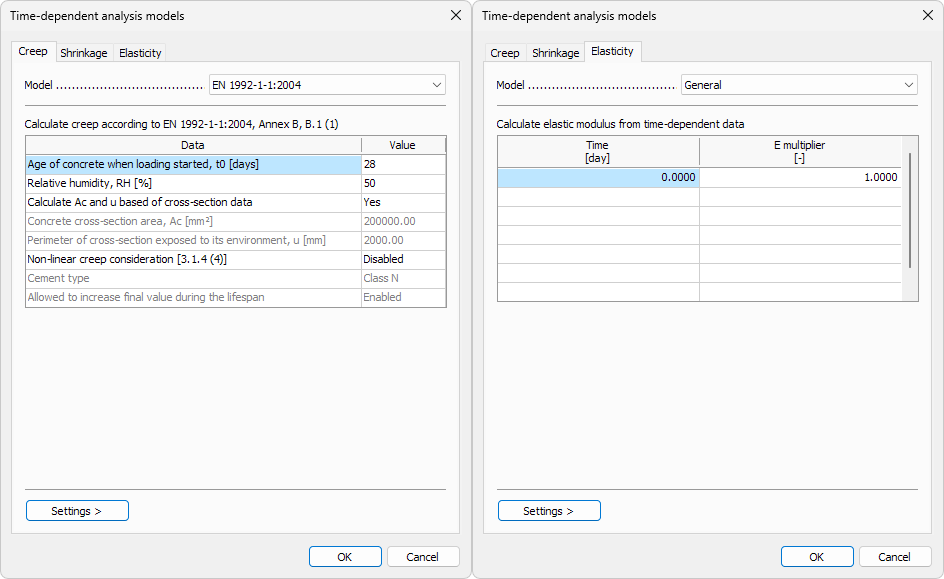Image resolution: width=944 pixels, height=579 pixels.
Task: Close the right Time-dependent analysis dialog
Action: tap(927, 15)
